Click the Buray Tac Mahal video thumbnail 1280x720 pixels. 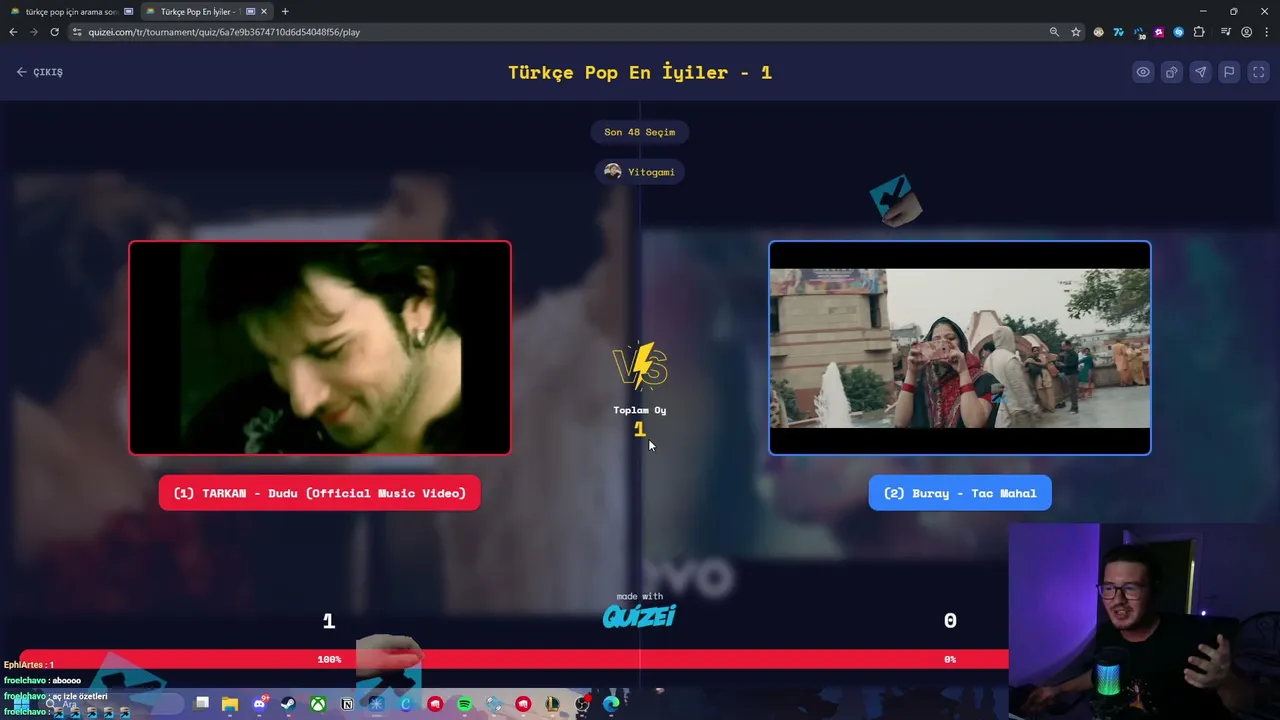[x=960, y=348]
